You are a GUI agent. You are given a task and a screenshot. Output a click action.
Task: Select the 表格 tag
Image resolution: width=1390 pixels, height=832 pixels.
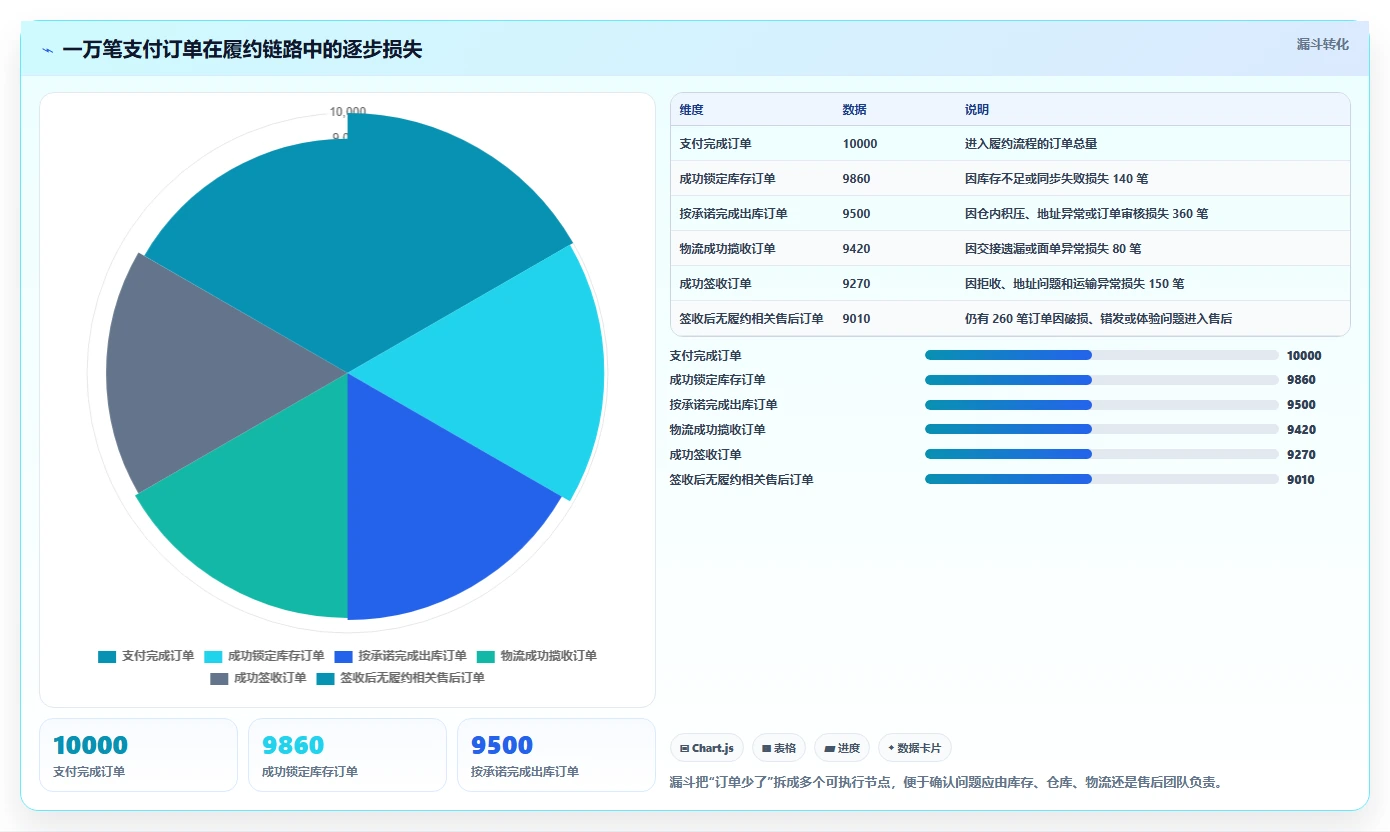779,748
